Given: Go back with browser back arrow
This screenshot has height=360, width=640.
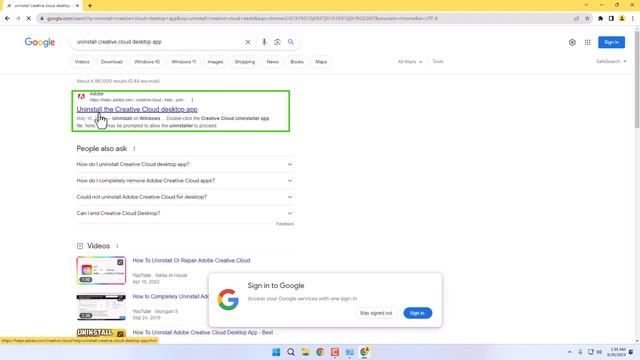Looking at the screenshot, I should click(x=7, y=18).
